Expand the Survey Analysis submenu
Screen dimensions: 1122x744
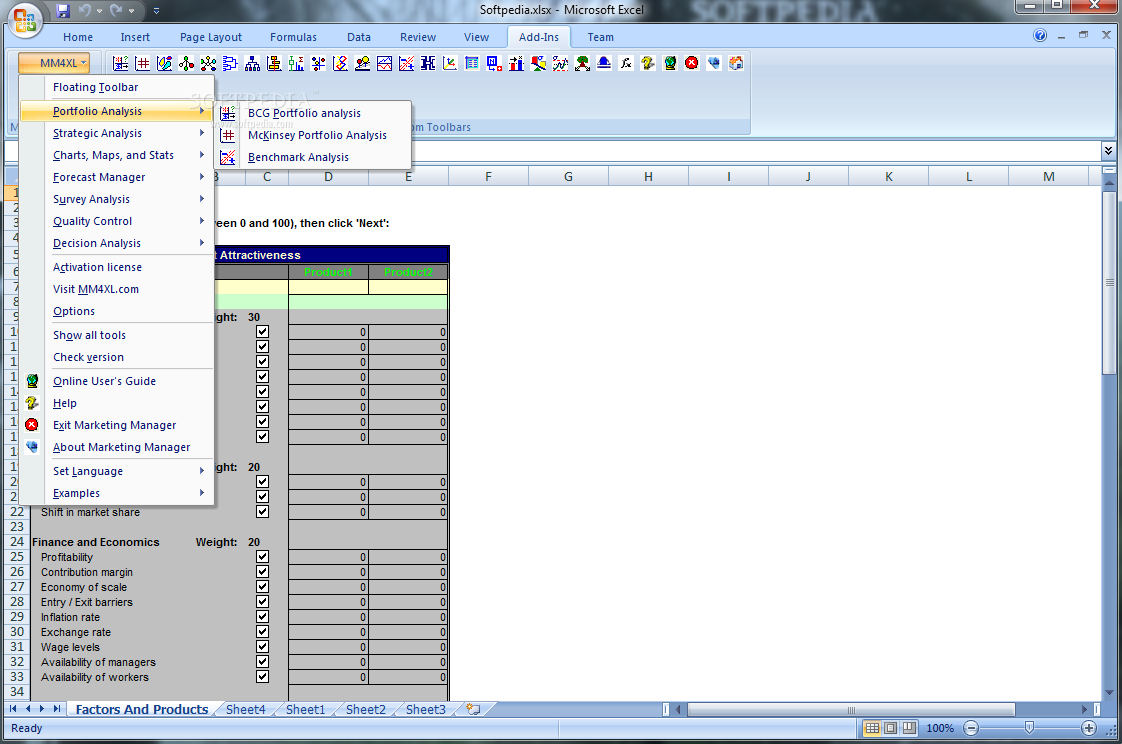coord(117,199)
